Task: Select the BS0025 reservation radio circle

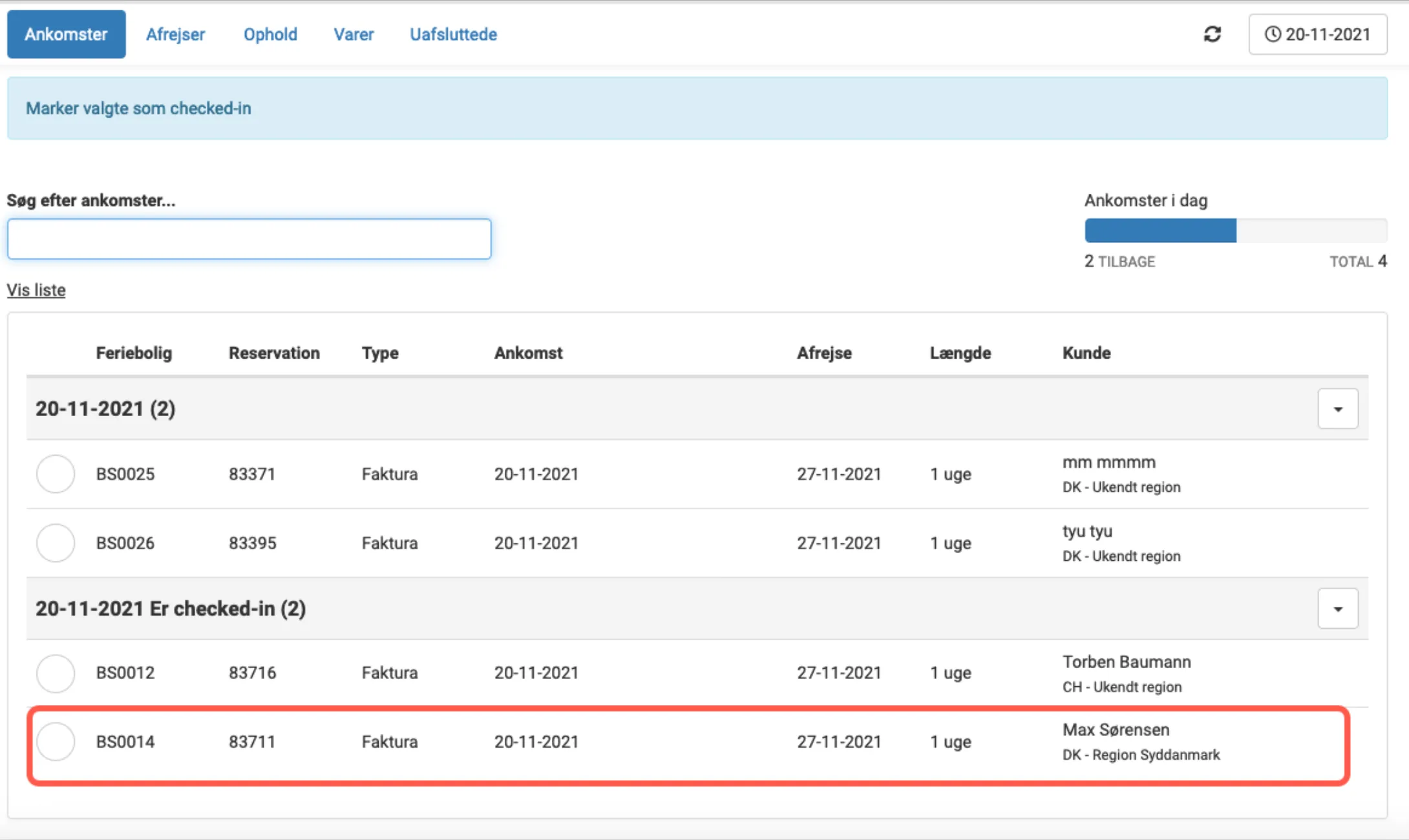Action: tap(56, 474)
